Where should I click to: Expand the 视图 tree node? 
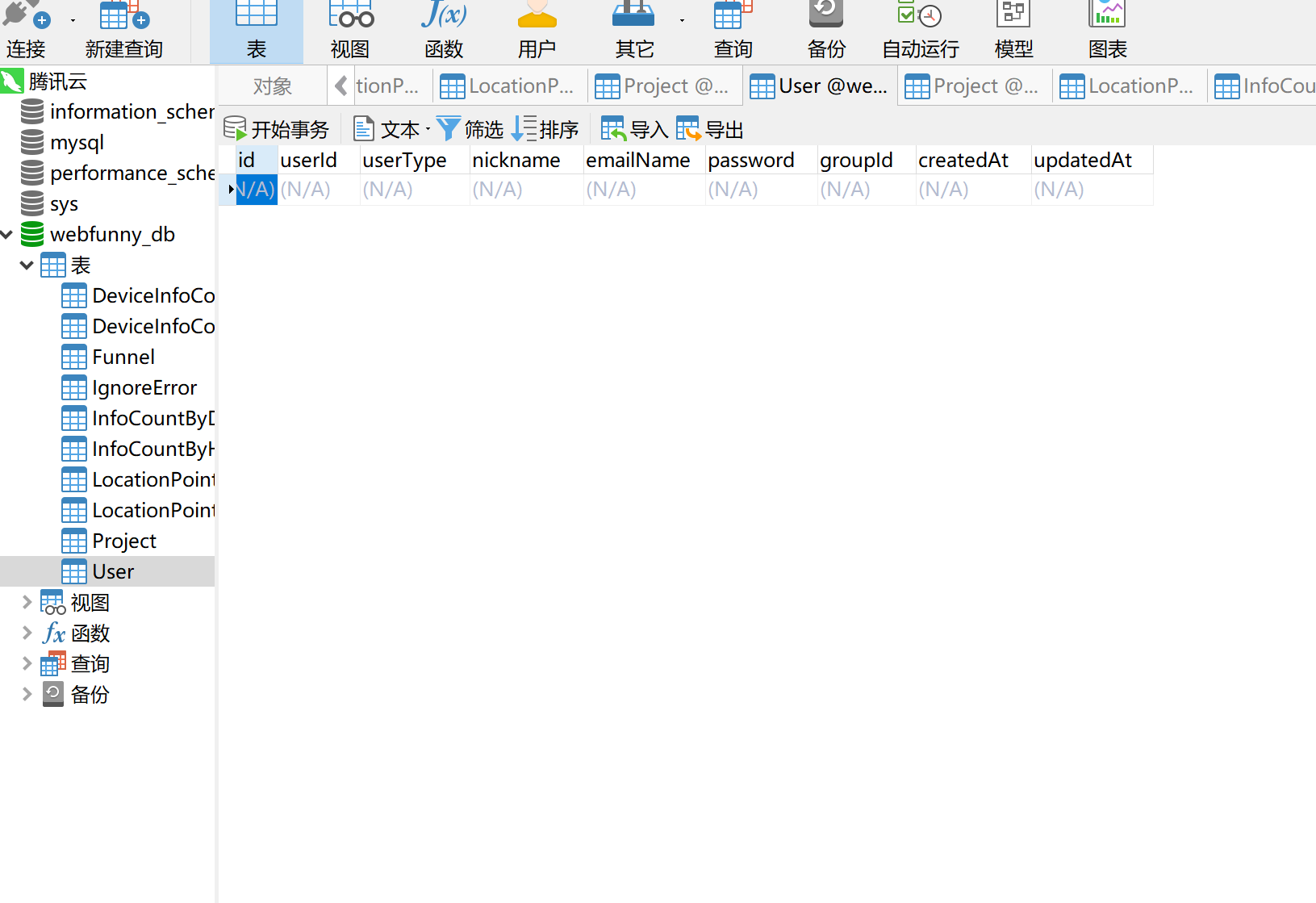(x=27, y=602)
